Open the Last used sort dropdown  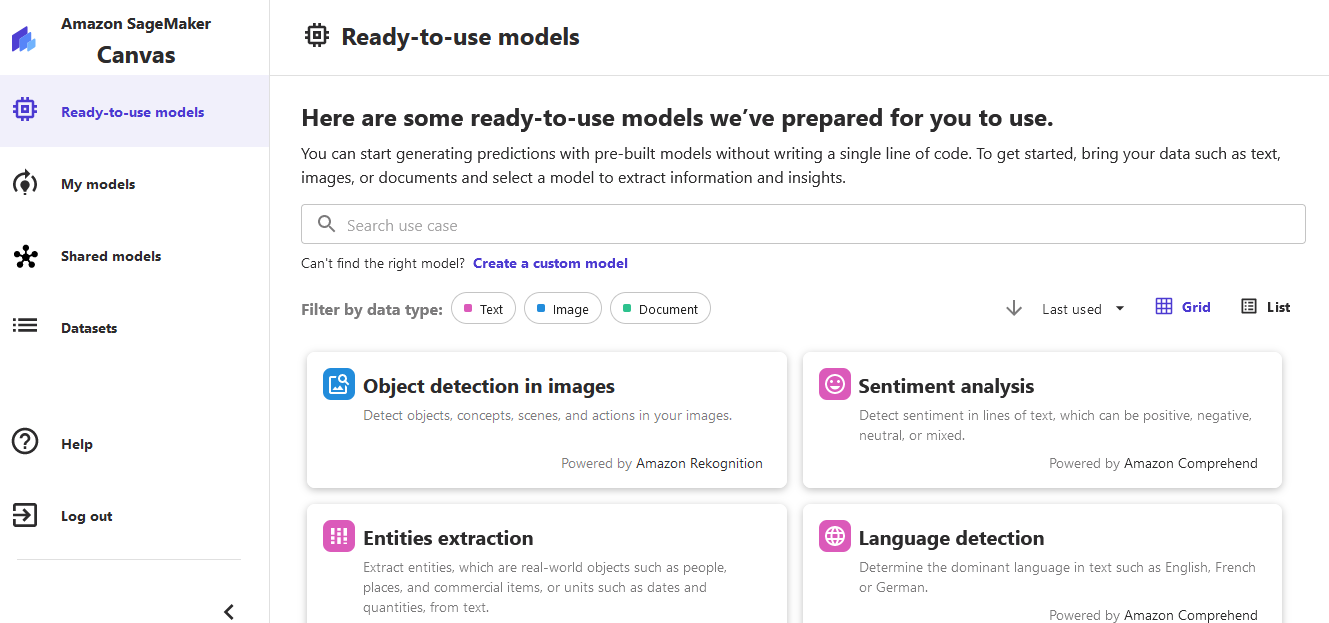[x=1083, y=309]
